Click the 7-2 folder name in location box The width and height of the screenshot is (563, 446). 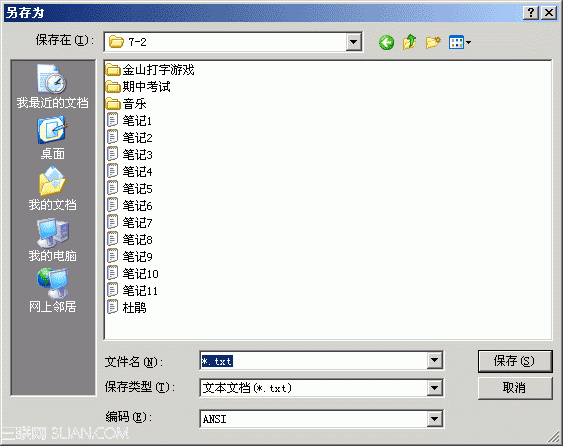[138, 42]
